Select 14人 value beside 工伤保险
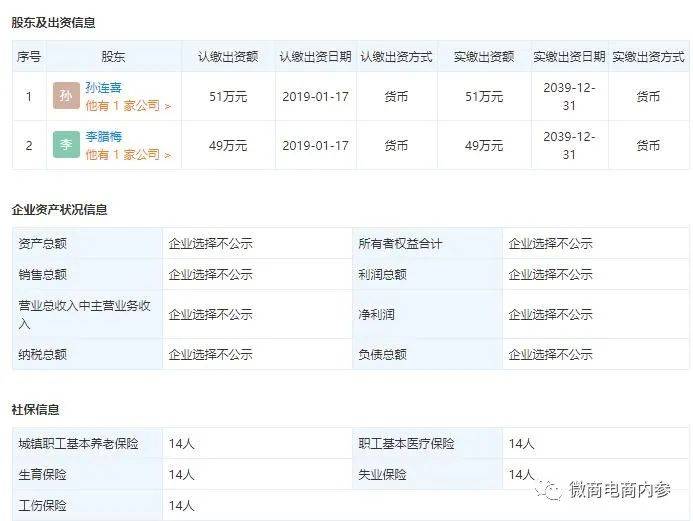 click(182, 506)
